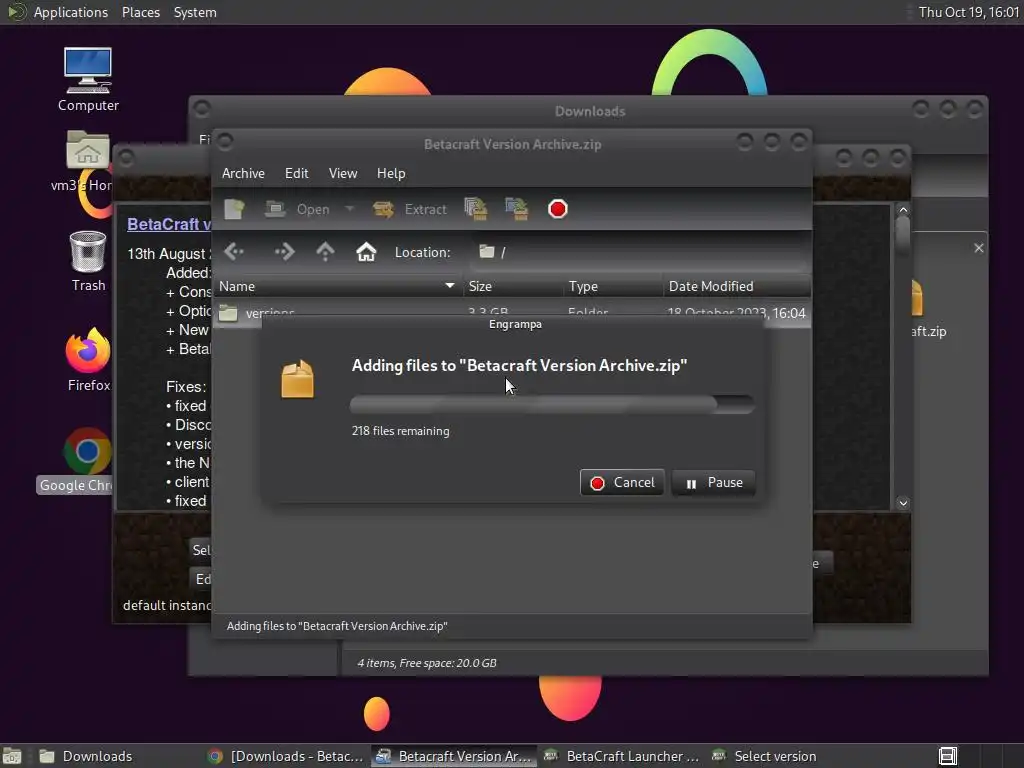Click the X close icon in Downloads side pane
The image size is (1024, 768).
click(x=978, y=248)
